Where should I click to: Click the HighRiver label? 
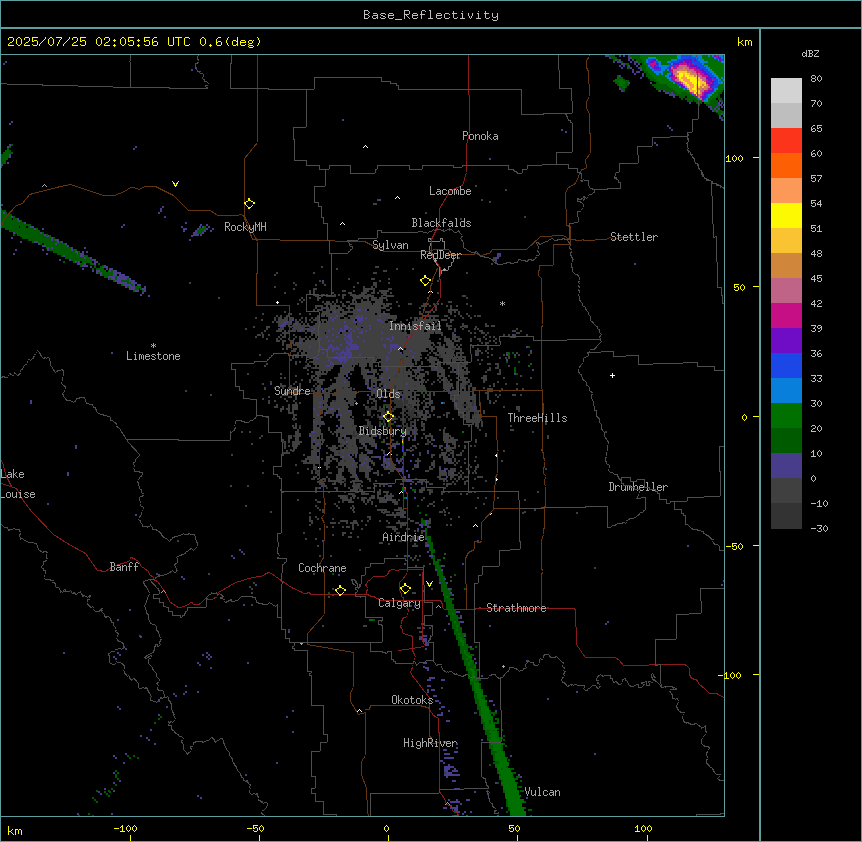[430, 743]
